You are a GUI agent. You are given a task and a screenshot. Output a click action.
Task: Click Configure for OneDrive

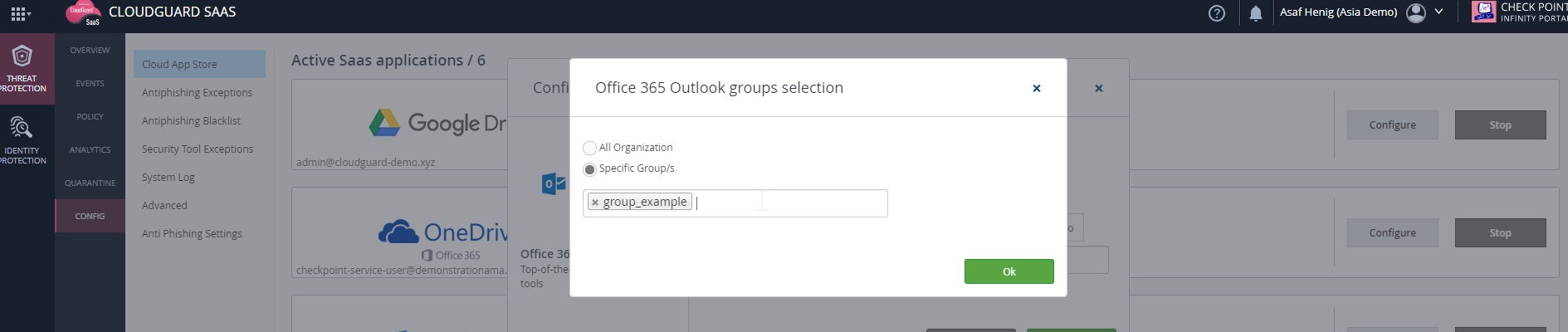pos(1393,232)
